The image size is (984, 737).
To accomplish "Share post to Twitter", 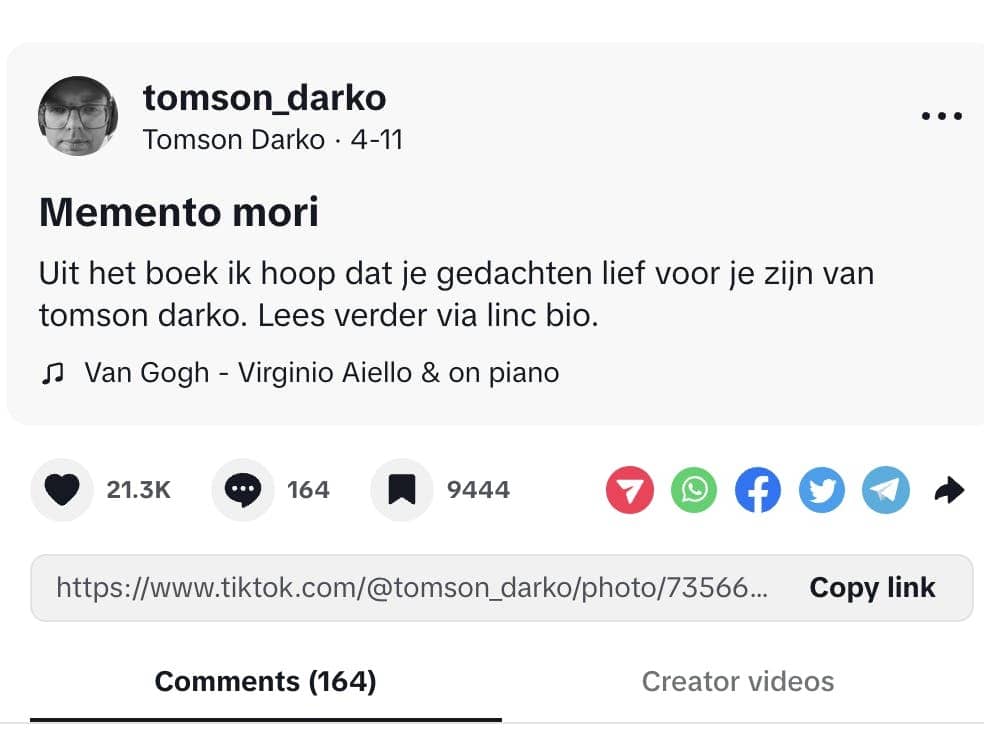I will pos(822,490).
